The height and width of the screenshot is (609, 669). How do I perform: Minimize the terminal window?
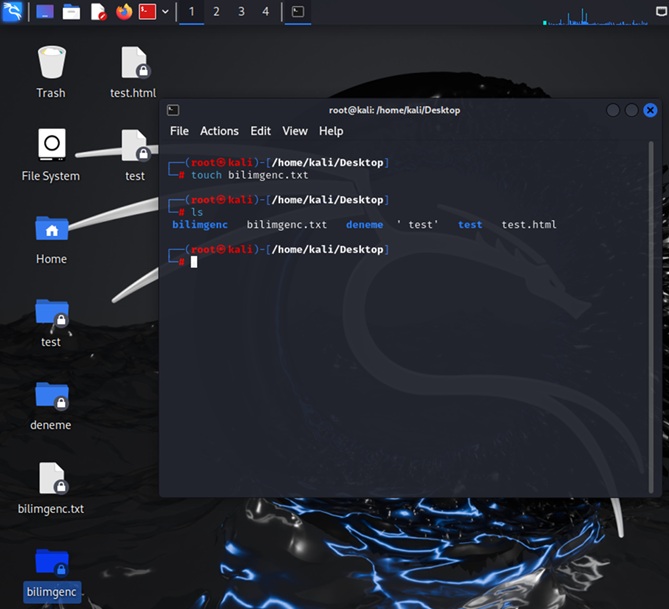pos(613,111)
